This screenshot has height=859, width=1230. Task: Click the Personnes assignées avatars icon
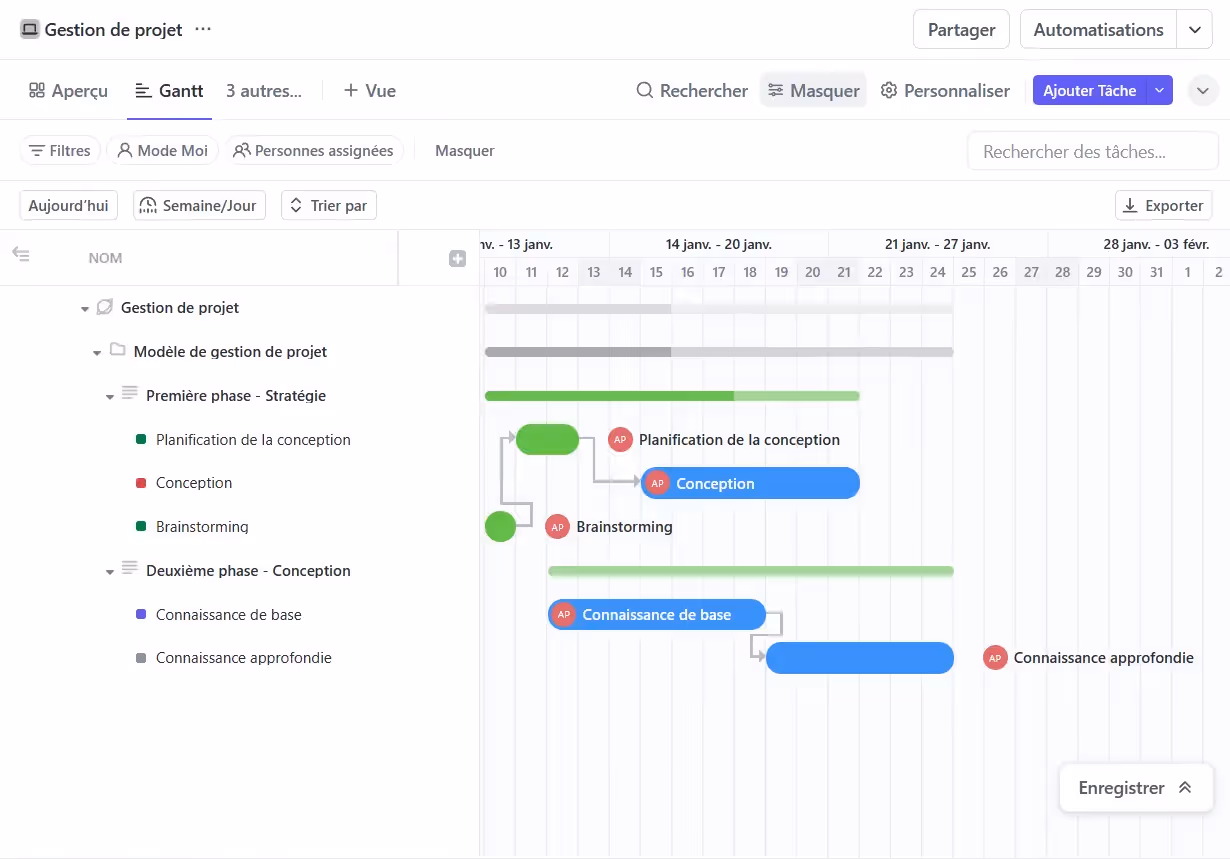pos(240,150)
